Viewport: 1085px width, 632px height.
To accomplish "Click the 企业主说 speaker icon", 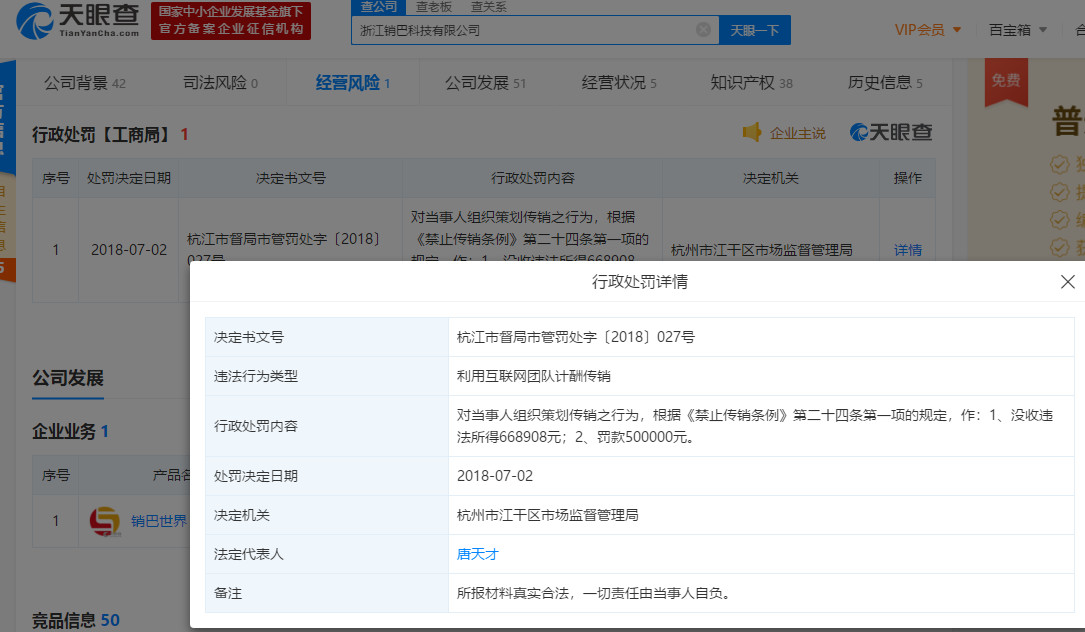I will 752,132.
